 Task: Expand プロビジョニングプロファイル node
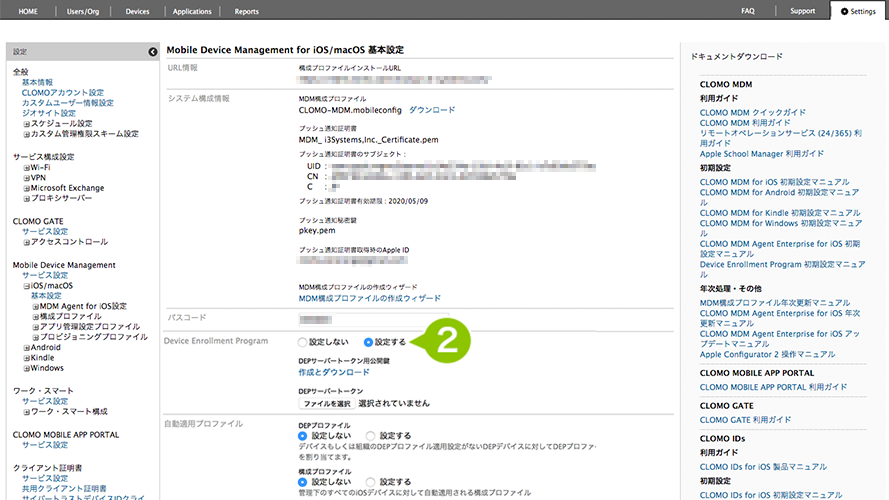(35, 338)
